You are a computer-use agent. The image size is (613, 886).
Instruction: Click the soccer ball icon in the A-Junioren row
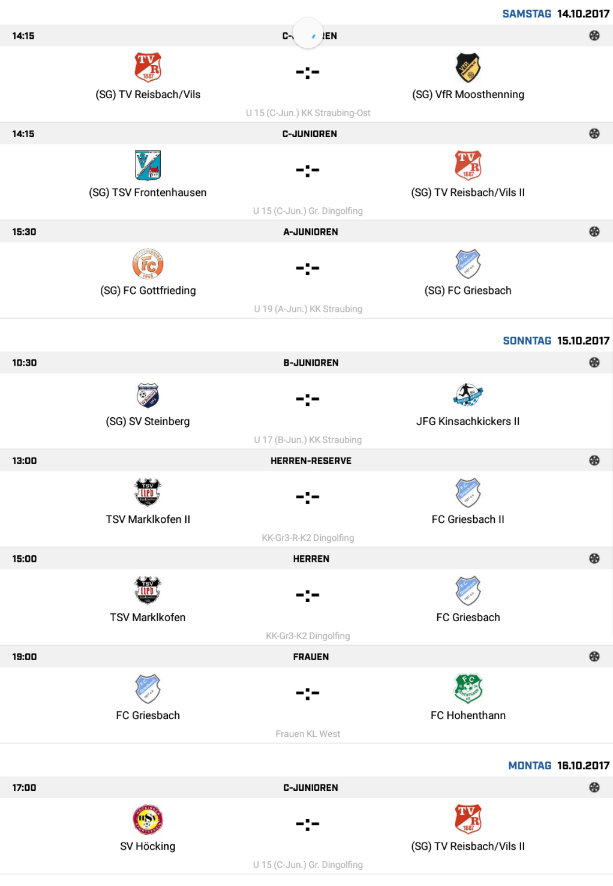(x=594, y=232)
